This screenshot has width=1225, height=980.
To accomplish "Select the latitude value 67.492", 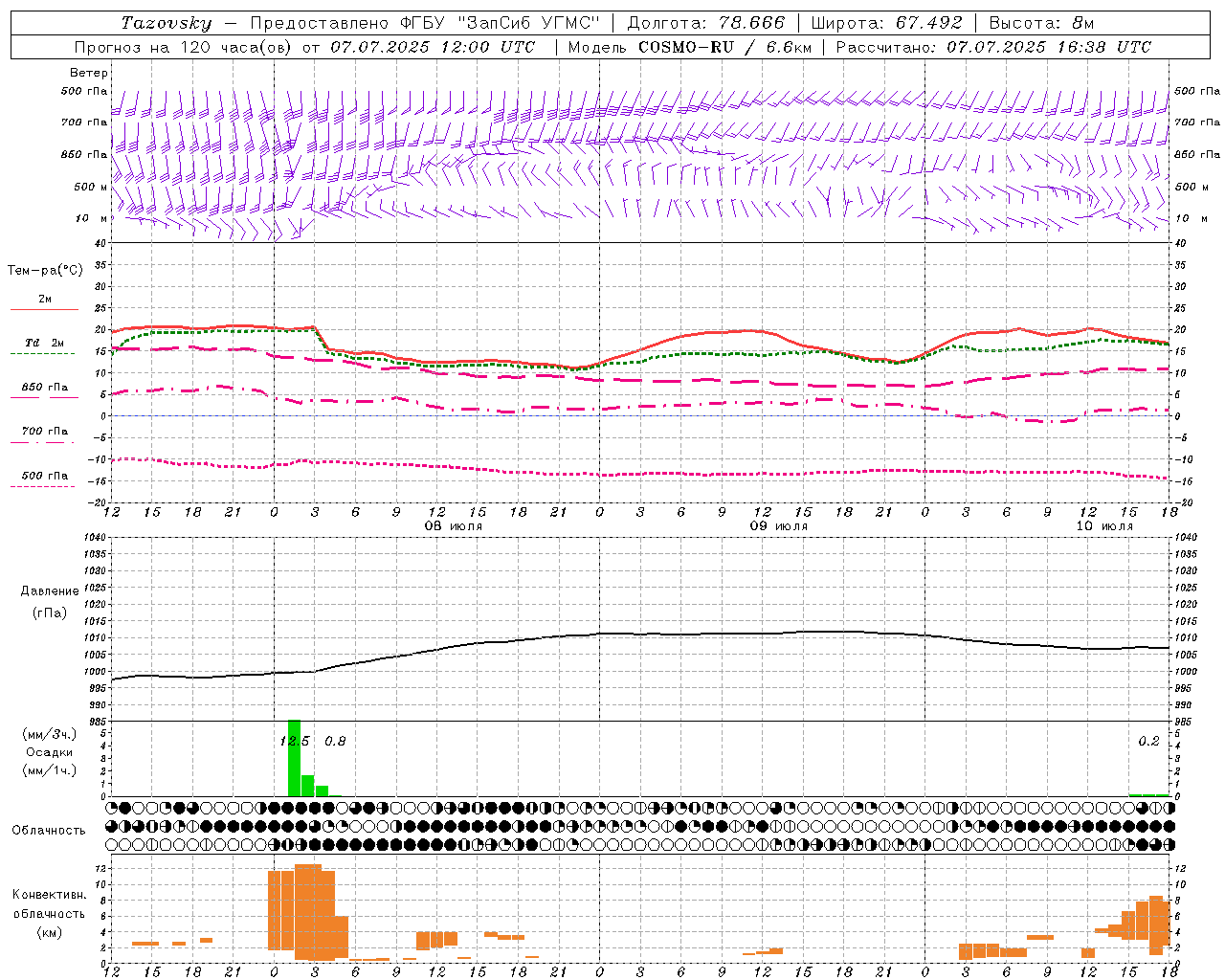I will 929,23.
